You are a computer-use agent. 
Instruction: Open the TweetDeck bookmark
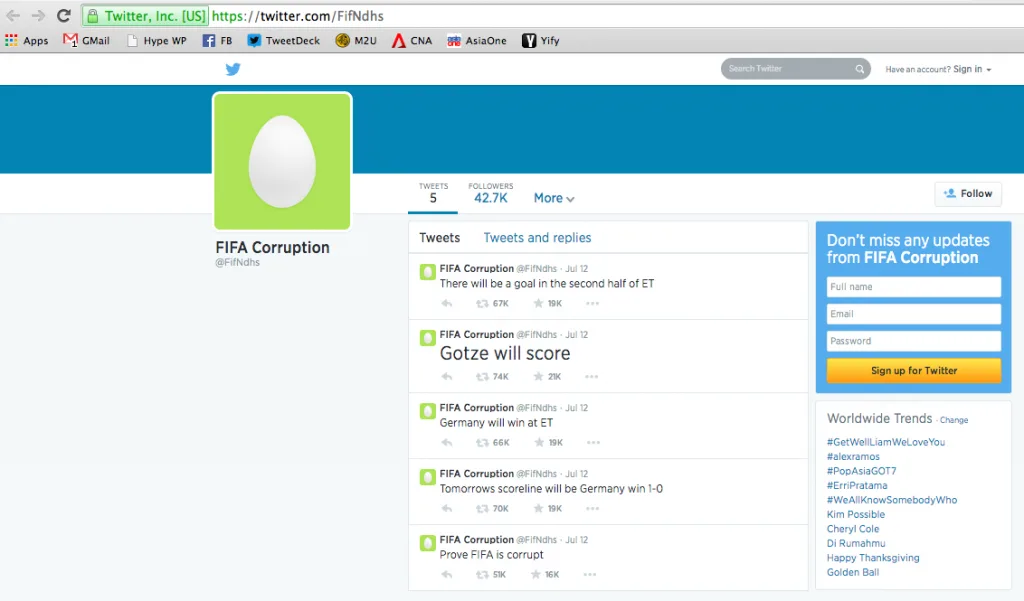(x=284, y=41)
